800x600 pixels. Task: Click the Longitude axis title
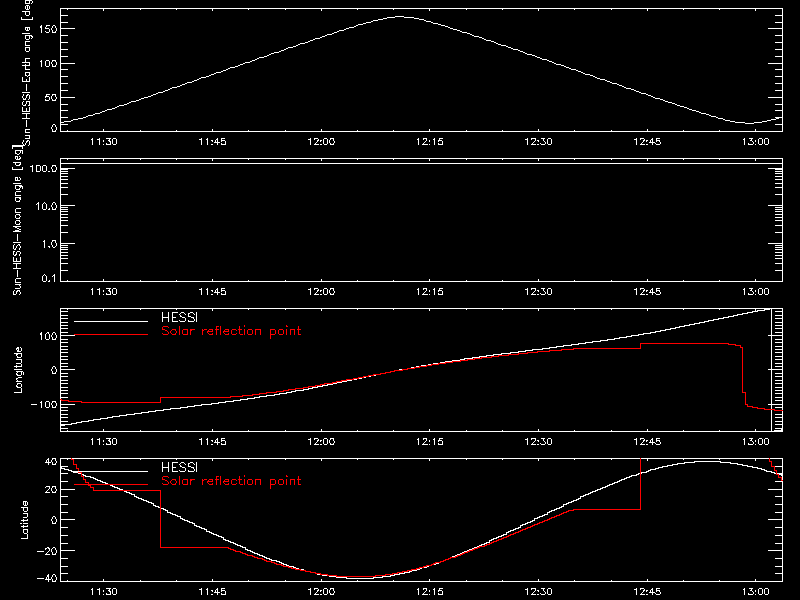pos(18,370)
